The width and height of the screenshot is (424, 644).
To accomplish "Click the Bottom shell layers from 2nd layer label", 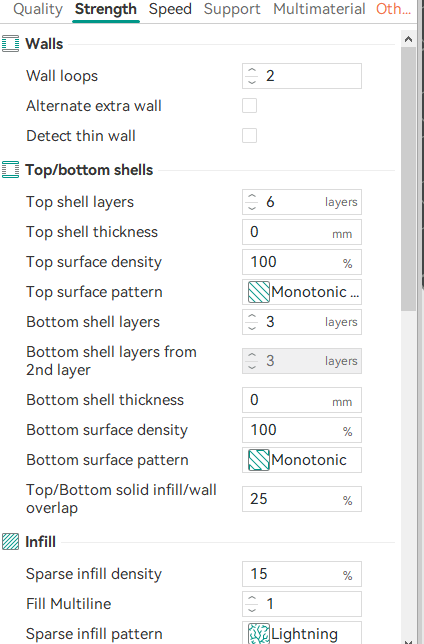I will (111, 361).
